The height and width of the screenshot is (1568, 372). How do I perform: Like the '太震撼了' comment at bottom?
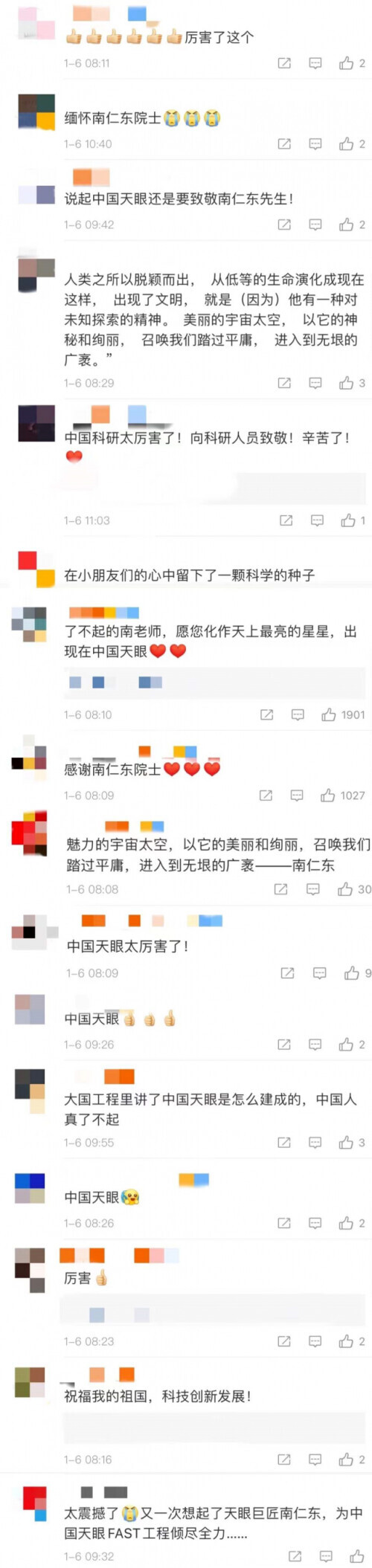tap(357, 1556)
